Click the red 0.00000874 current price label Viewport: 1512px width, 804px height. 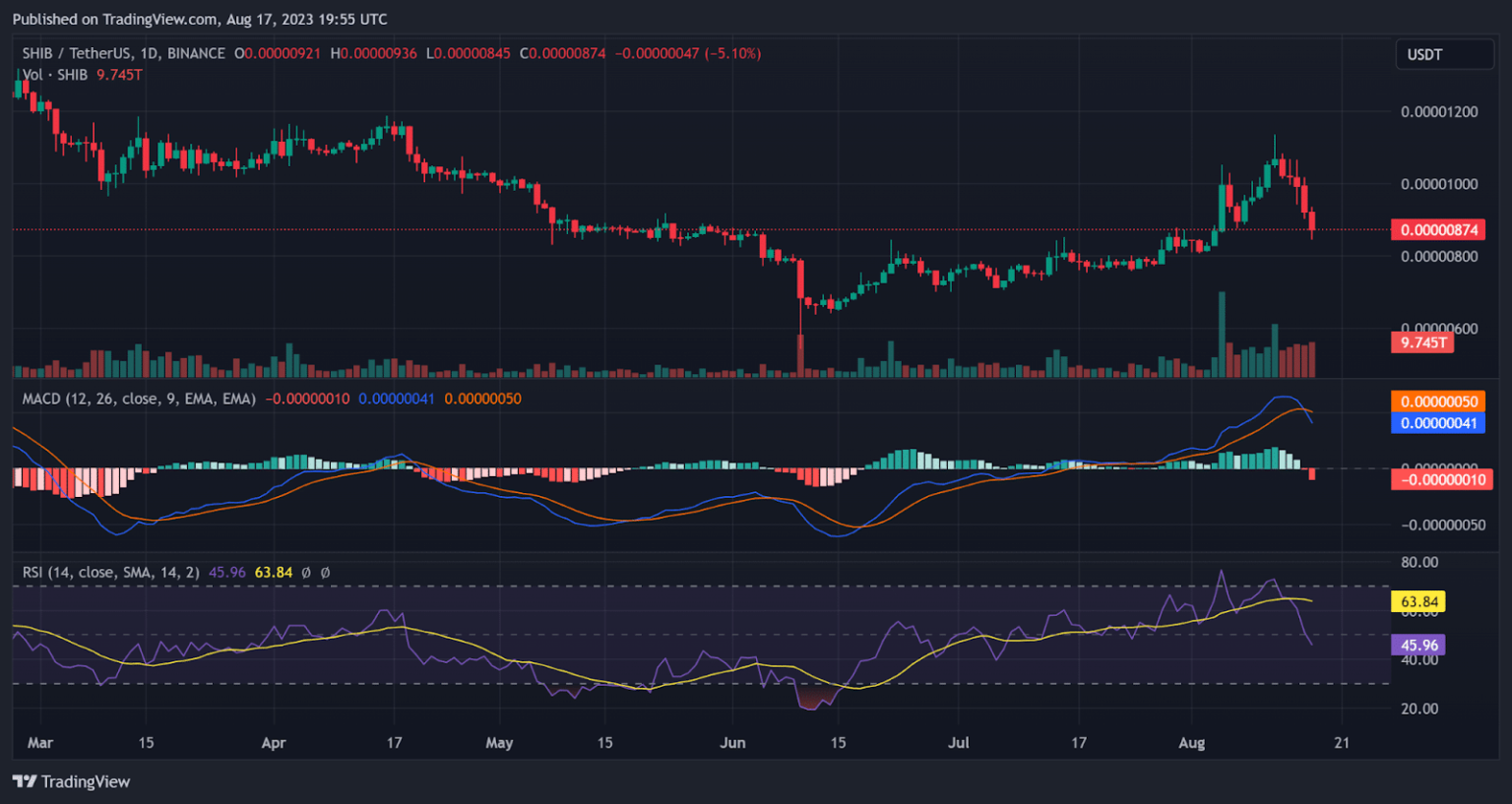[x=1438, y=229]
